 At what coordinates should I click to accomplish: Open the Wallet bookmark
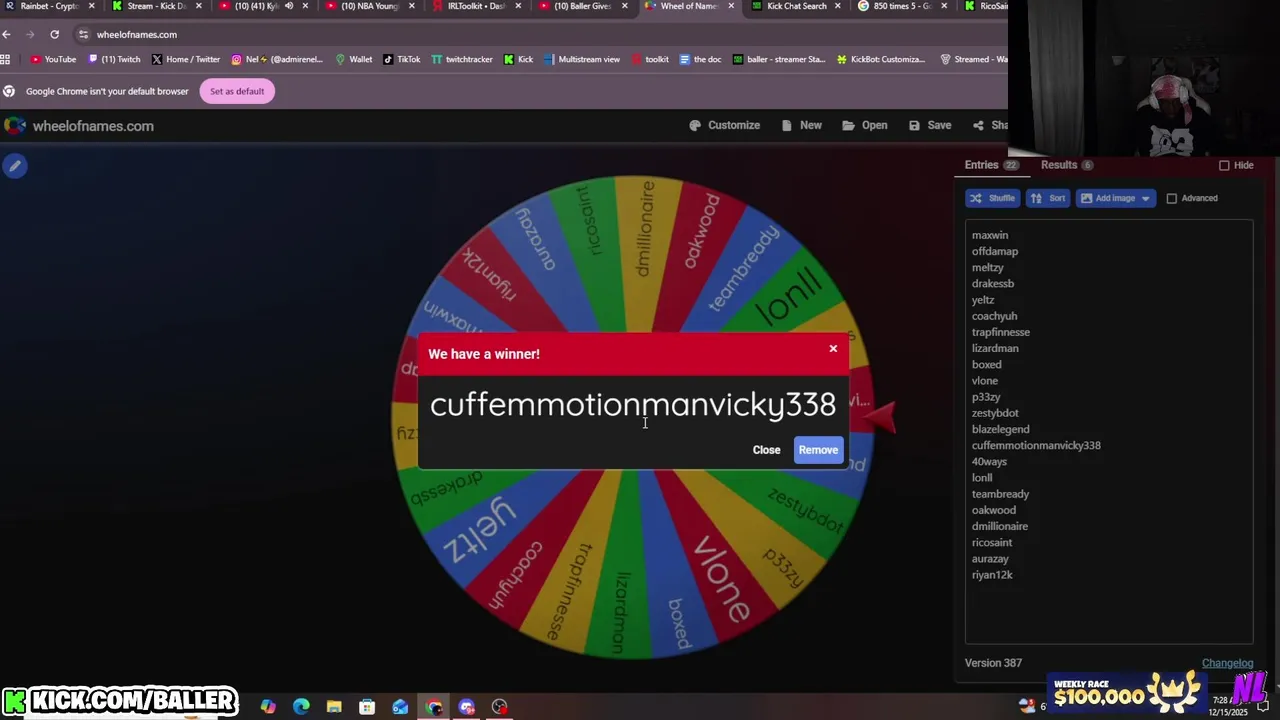coord(354,59)
